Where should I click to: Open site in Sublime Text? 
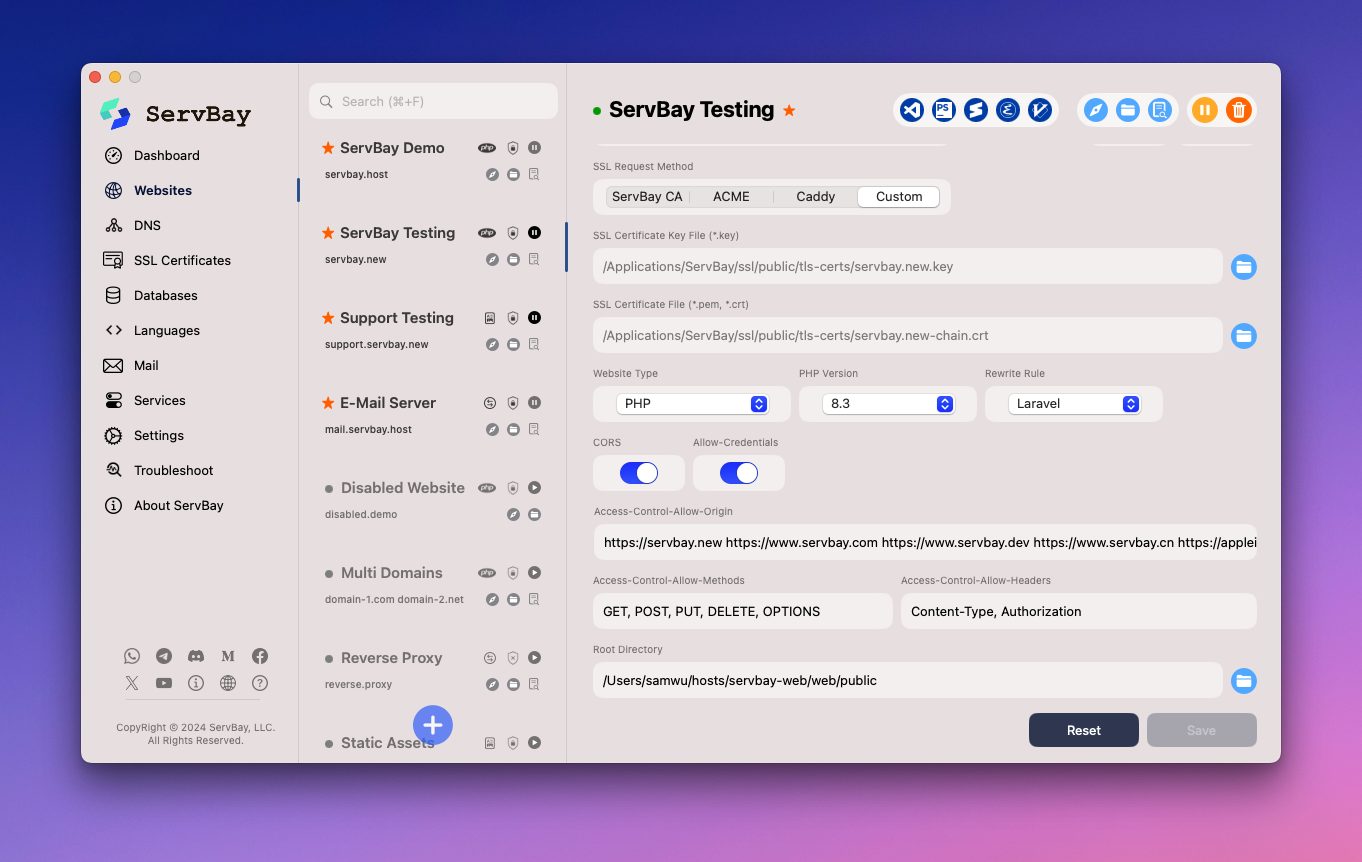976,110
